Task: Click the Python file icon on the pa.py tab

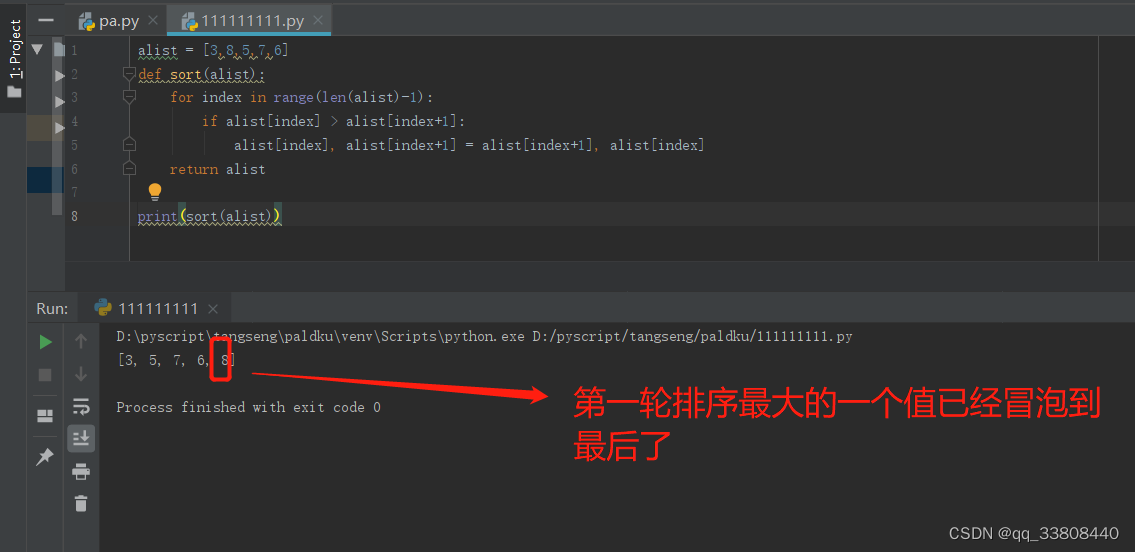Action: pyautogui.click(x=87, y=21)
